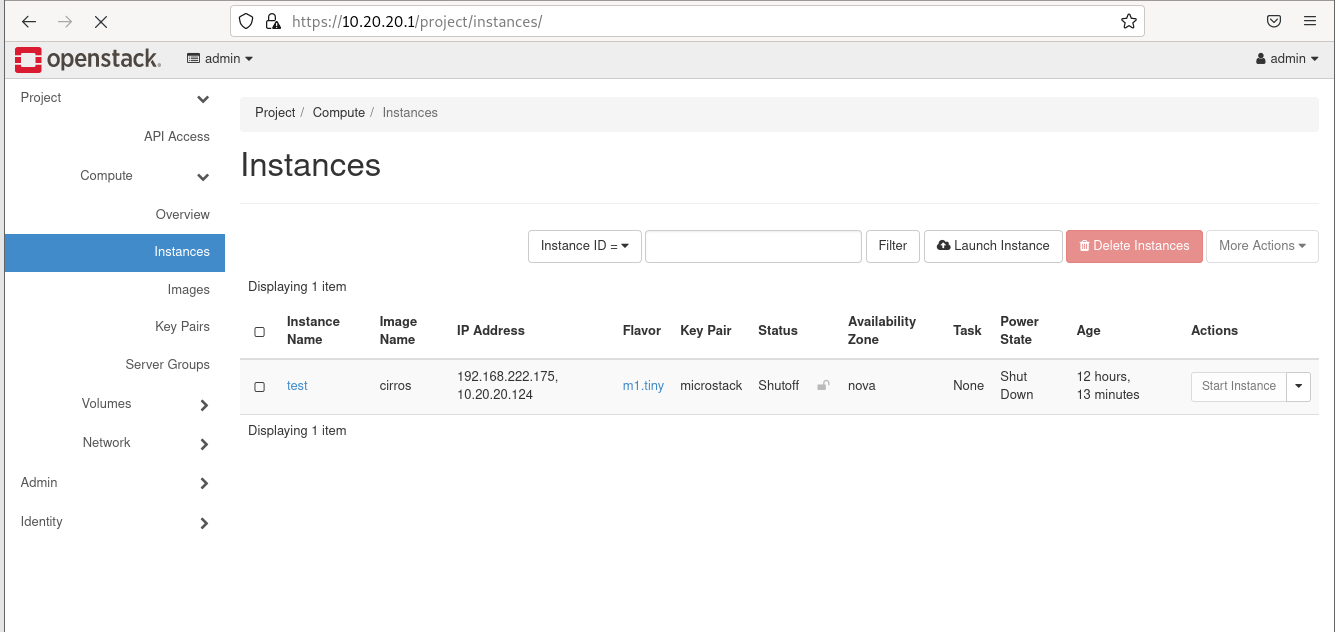The image size is (1335, 632).
Task: Check the checkbox for instance test
Action: pyautogui.click(x=259, y=386)
